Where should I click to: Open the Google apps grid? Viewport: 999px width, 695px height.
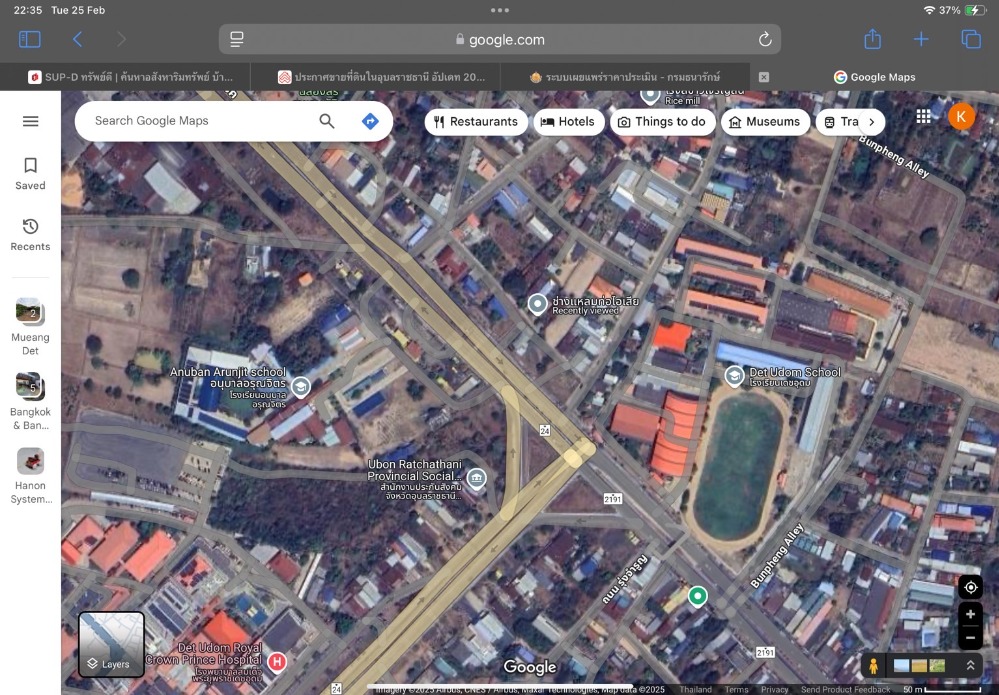coord(923,117)
